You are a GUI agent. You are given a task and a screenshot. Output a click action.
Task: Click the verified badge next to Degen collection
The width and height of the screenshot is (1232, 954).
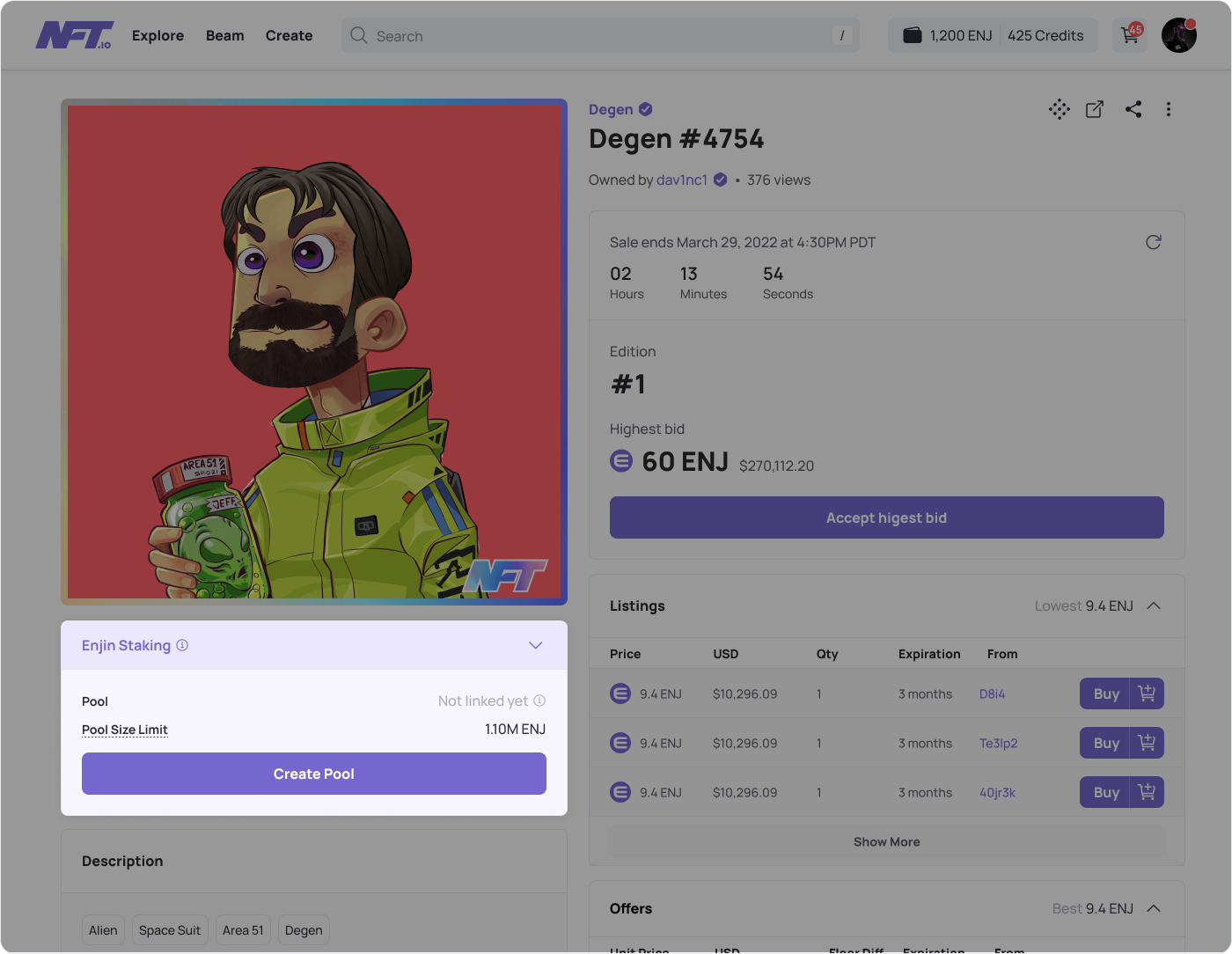pyautogui.click(x=645, y=109)
